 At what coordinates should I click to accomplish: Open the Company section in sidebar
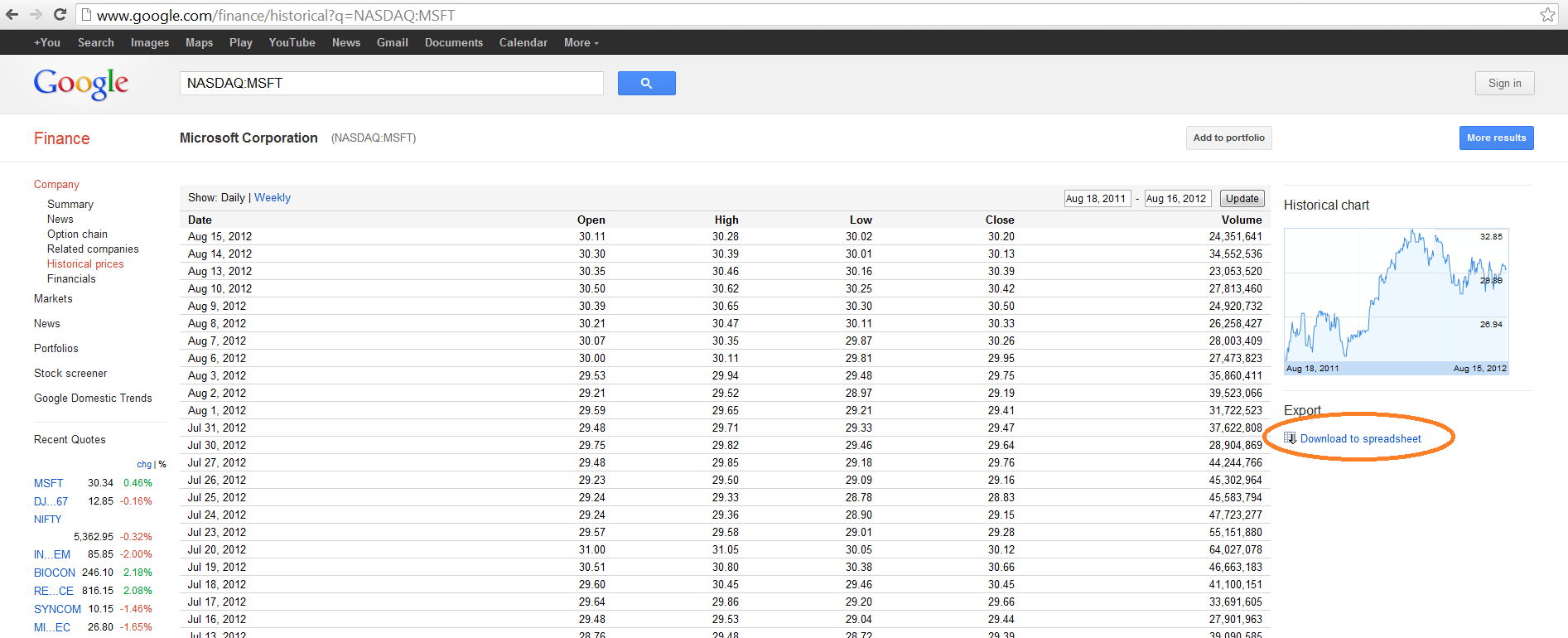(56, 184)
